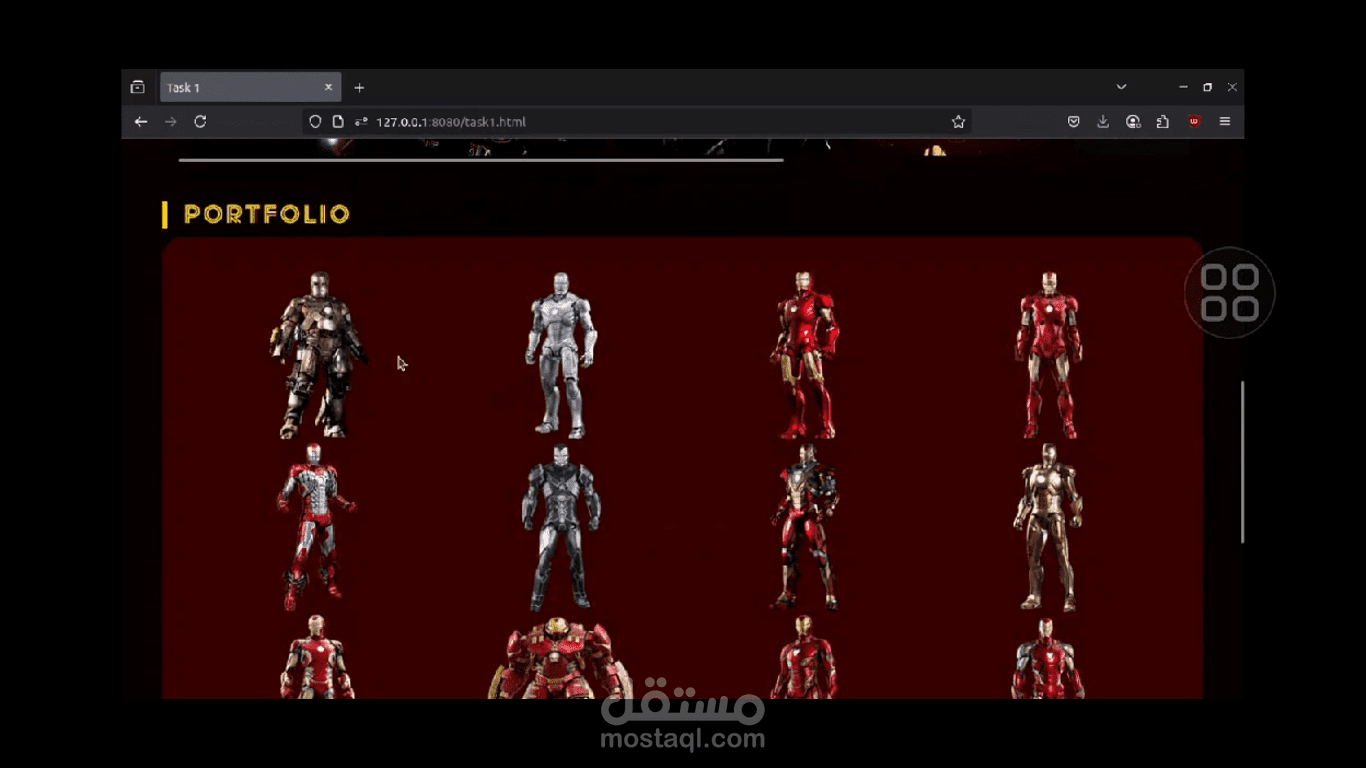Select the shiny silver armor thumbnail

[561, 355]
